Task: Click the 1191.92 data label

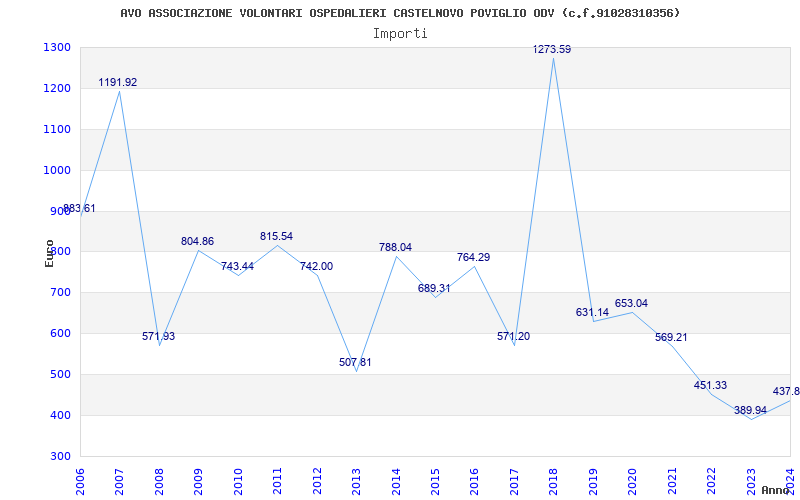Action: coord(118,82)
